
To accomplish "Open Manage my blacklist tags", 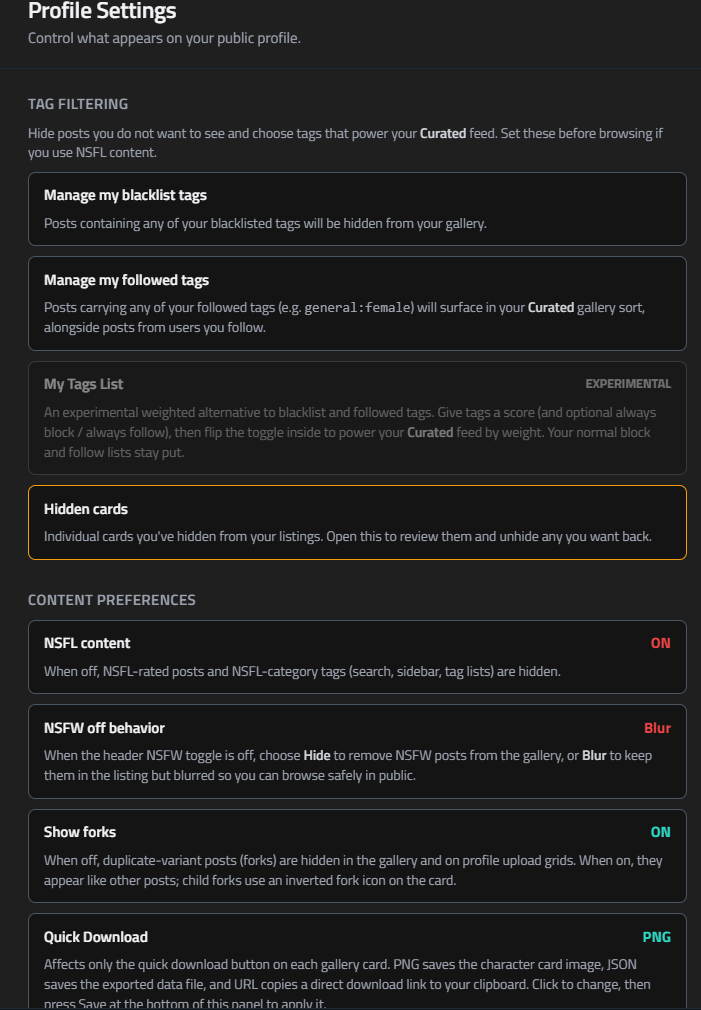I will coord(357,209).
